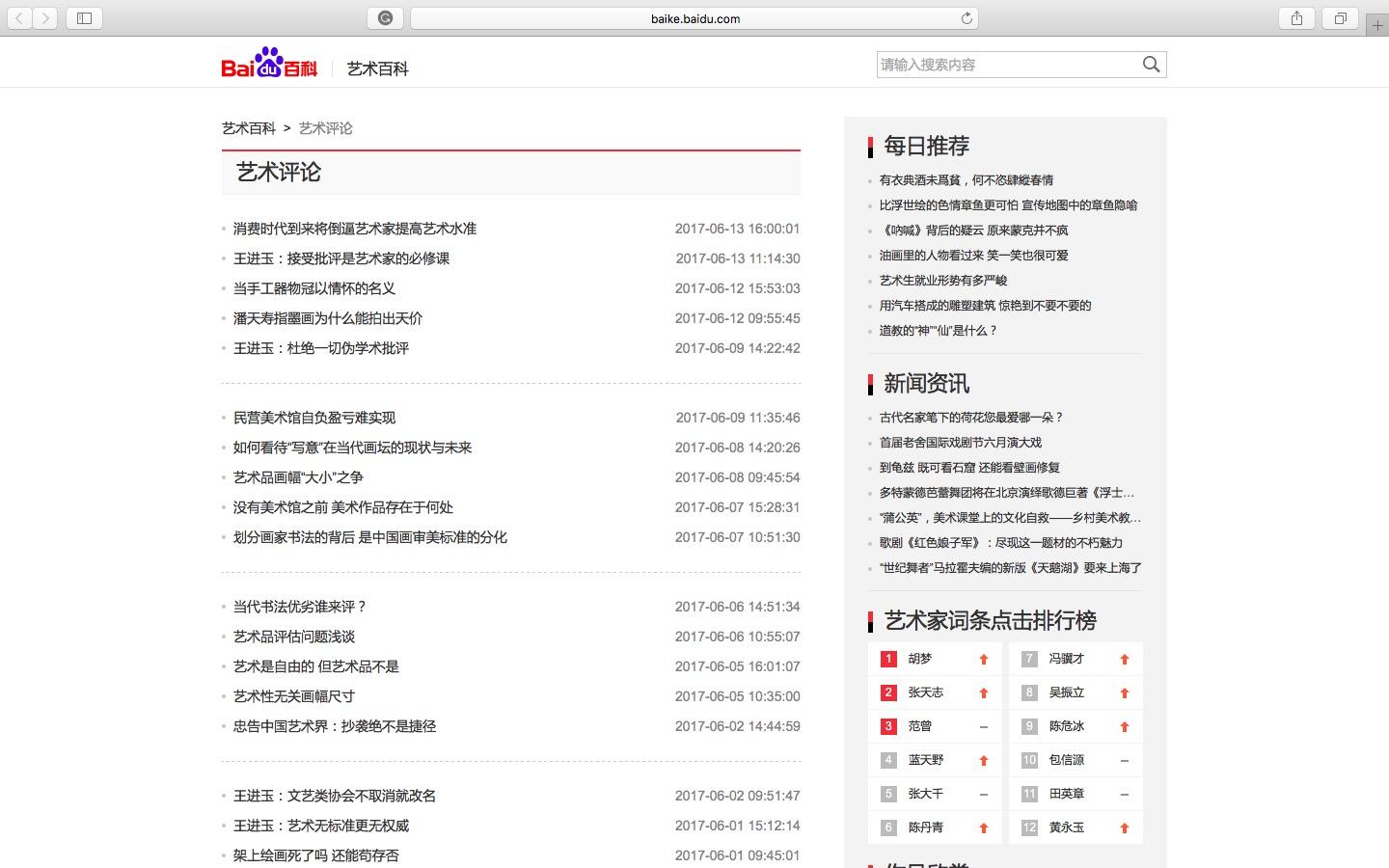Open article 当代书法优劣谁来评？

(x=300, y=607)
